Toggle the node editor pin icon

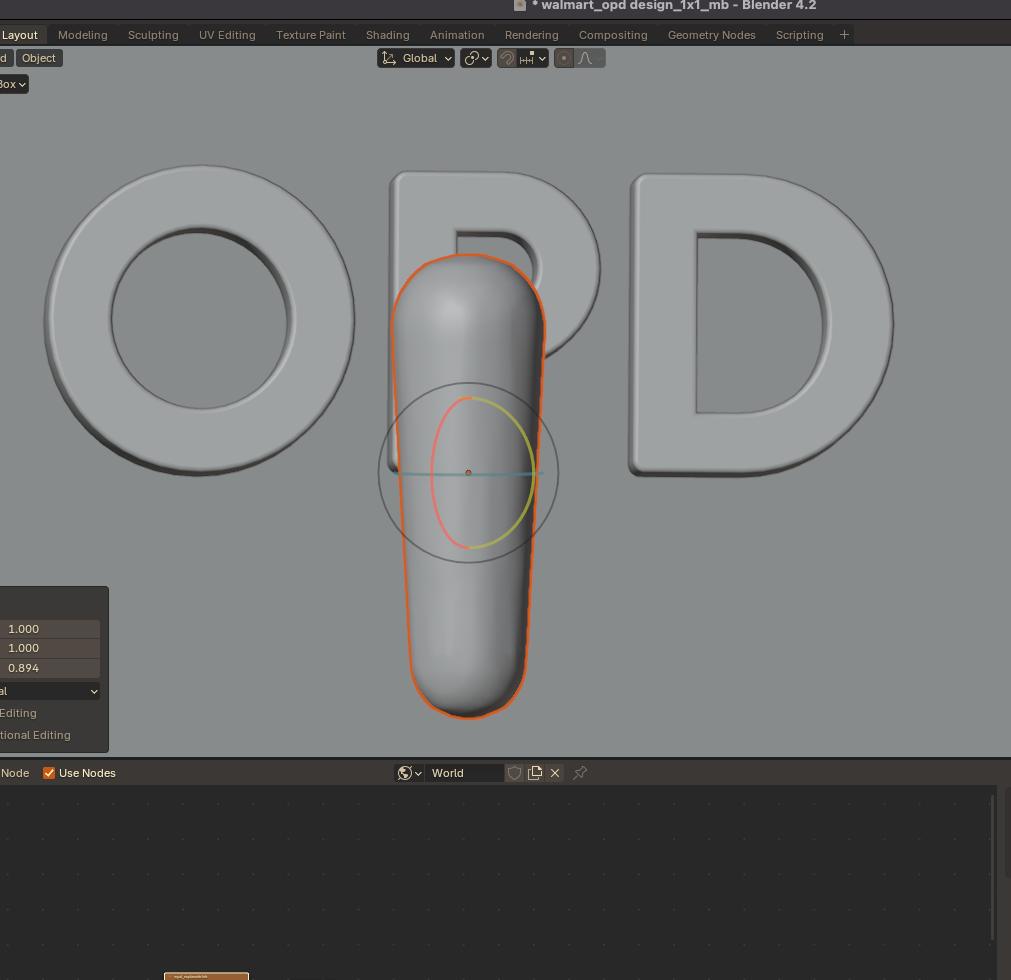coord(580,772)
